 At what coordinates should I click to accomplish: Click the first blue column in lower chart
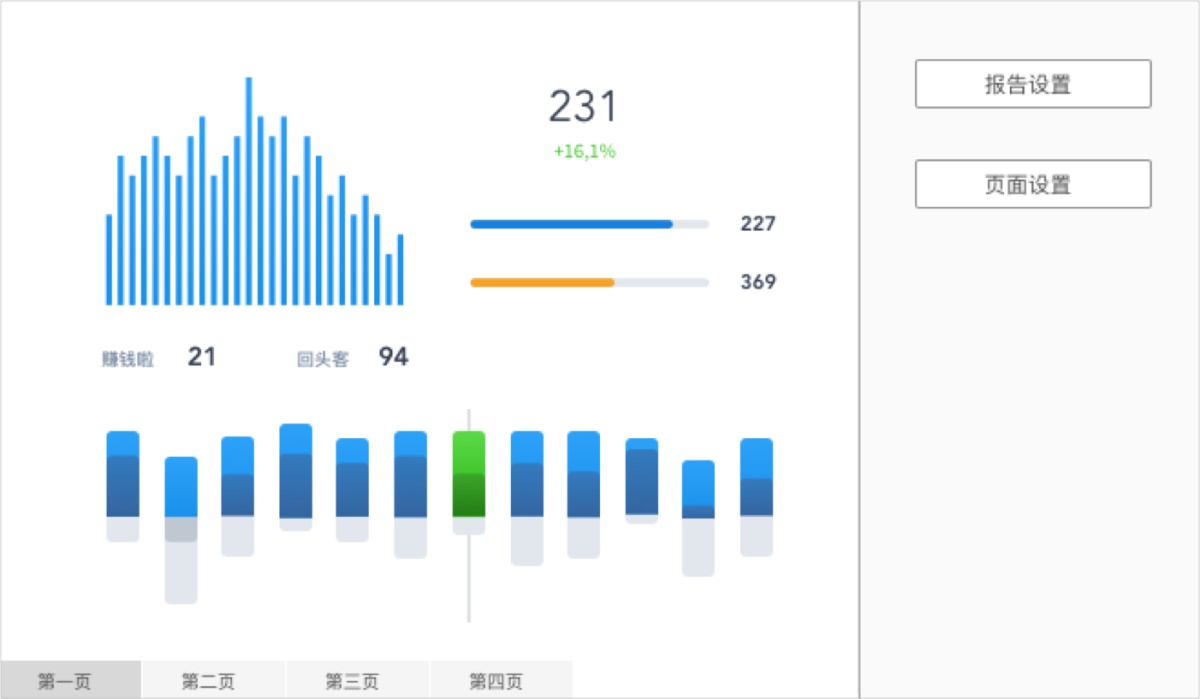coord(123,474)
